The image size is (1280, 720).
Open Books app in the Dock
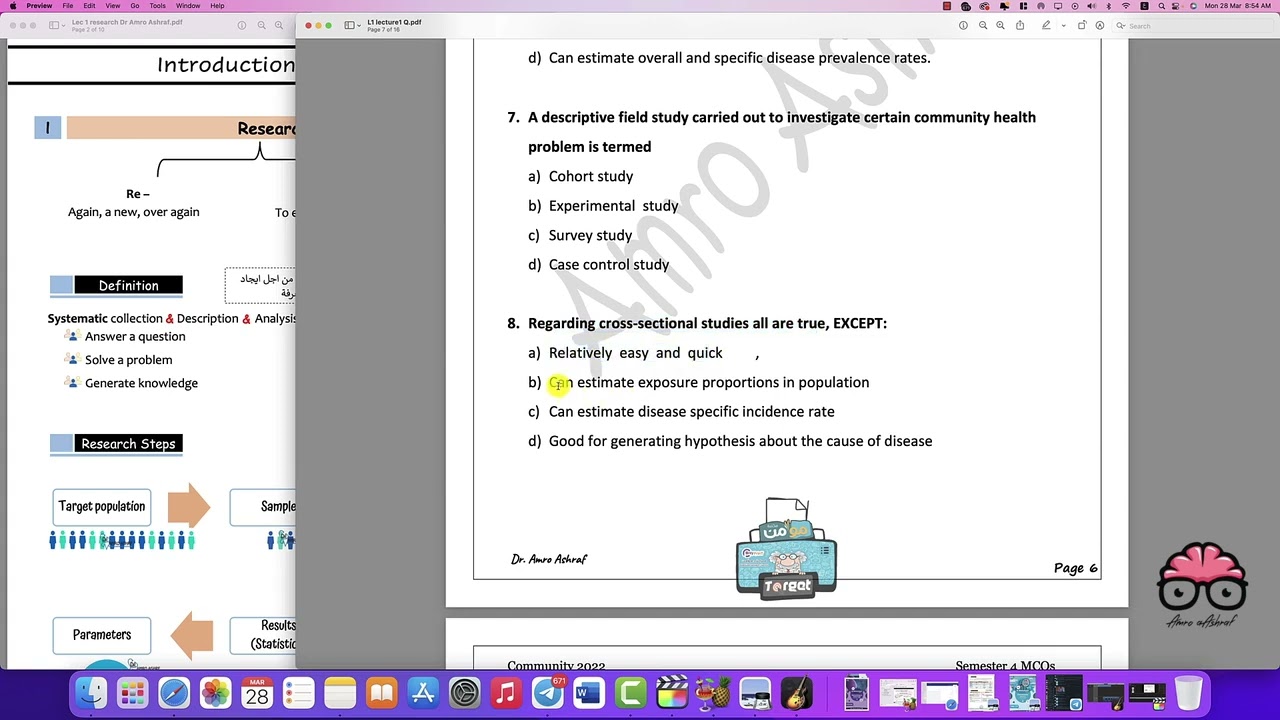point(382,692)
